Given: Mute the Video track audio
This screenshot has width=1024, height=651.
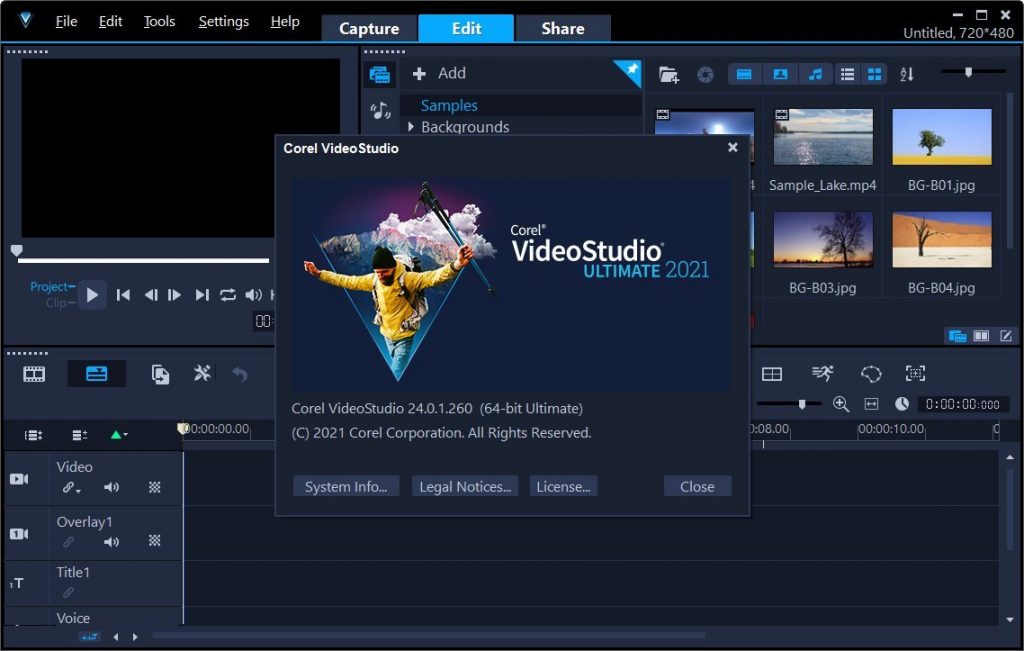Looking at the screenshot, I should point(111,487).
